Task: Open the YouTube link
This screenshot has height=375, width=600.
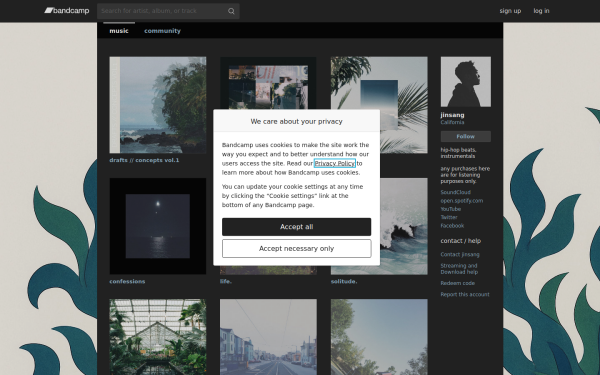Action: pos(451,209)
